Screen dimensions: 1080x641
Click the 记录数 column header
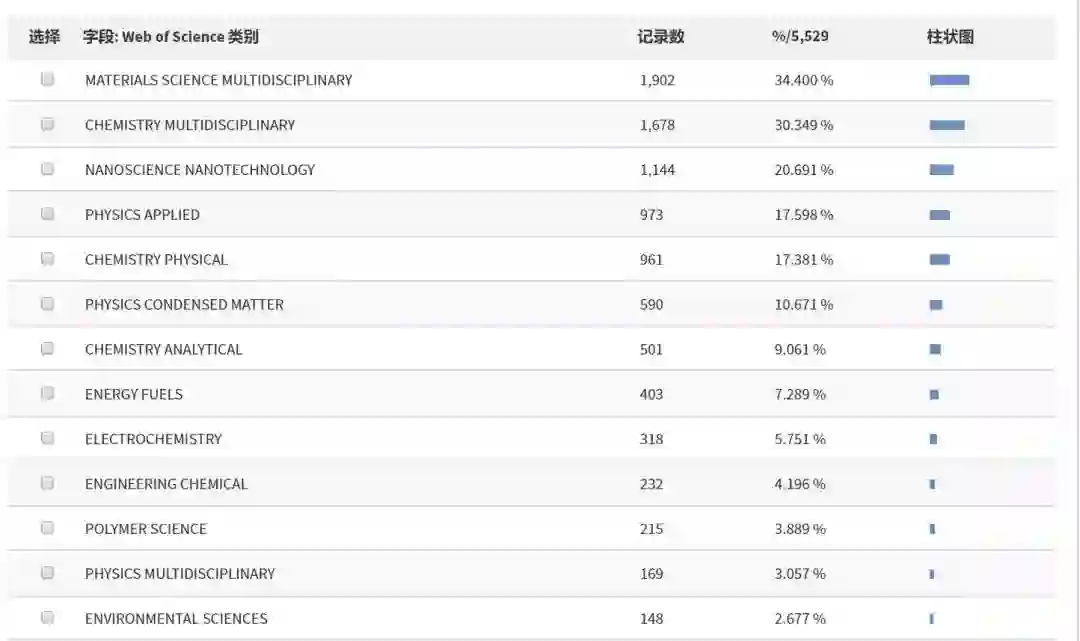(x=661, y=37)
